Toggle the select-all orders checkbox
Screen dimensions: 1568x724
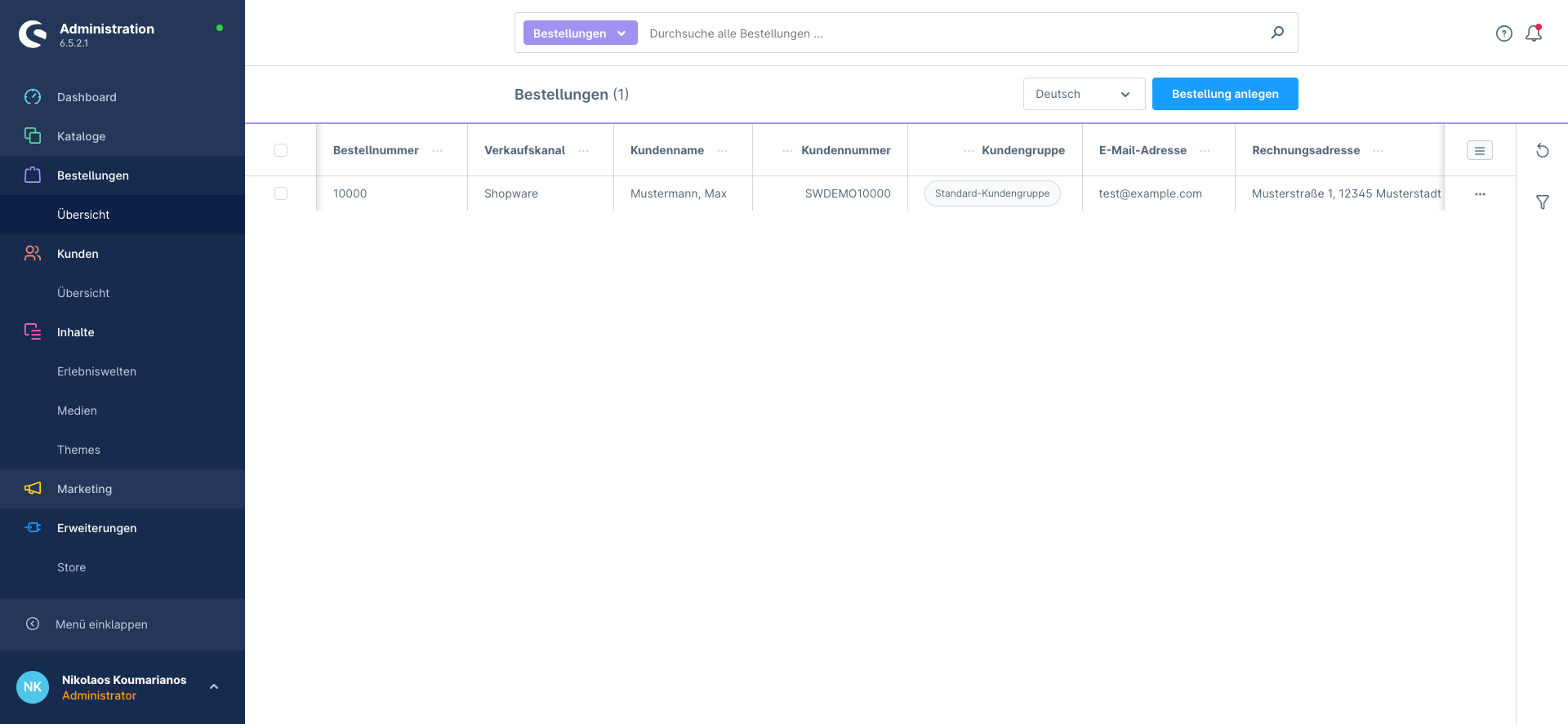tap(281, 150)
